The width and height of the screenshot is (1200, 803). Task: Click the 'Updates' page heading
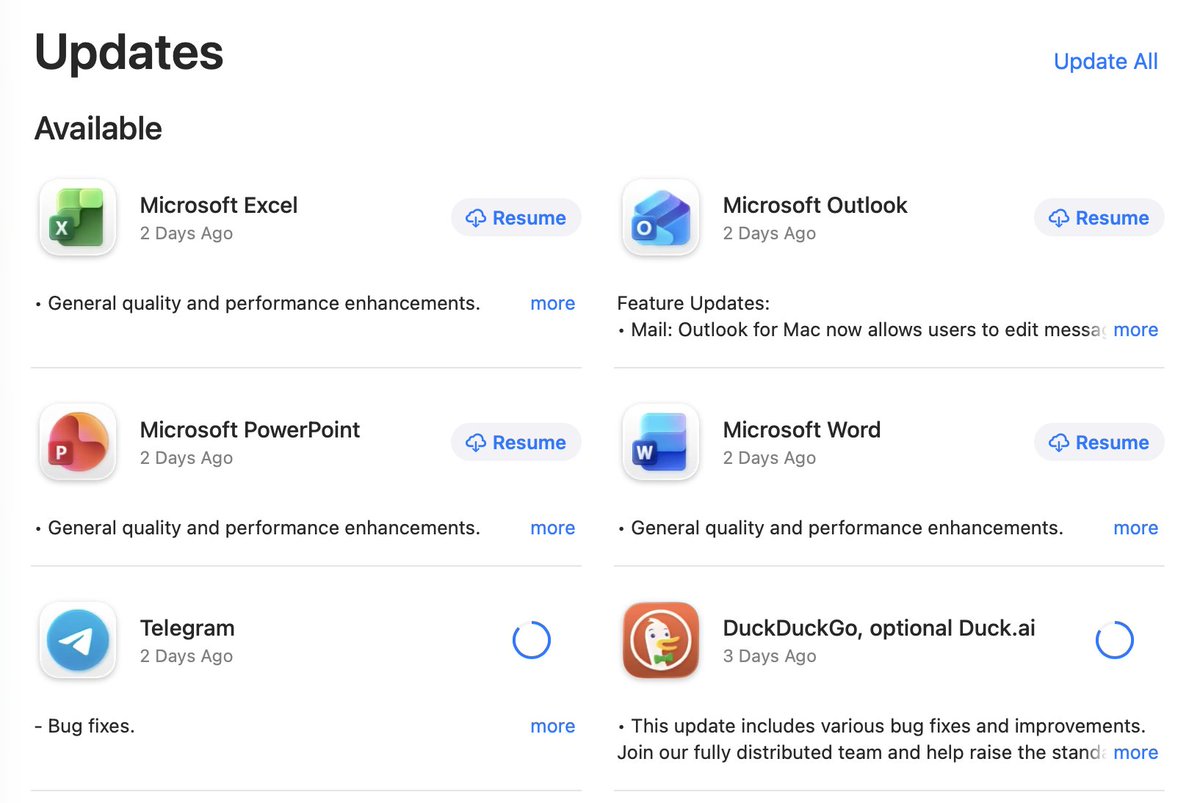click(x=129, y=52)
